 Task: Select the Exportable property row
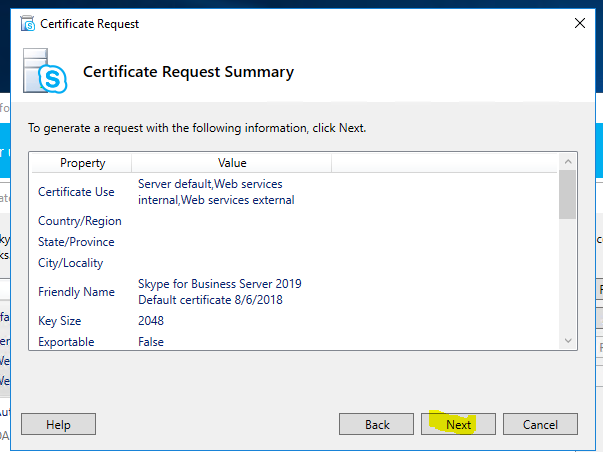[x=294, y=342]
